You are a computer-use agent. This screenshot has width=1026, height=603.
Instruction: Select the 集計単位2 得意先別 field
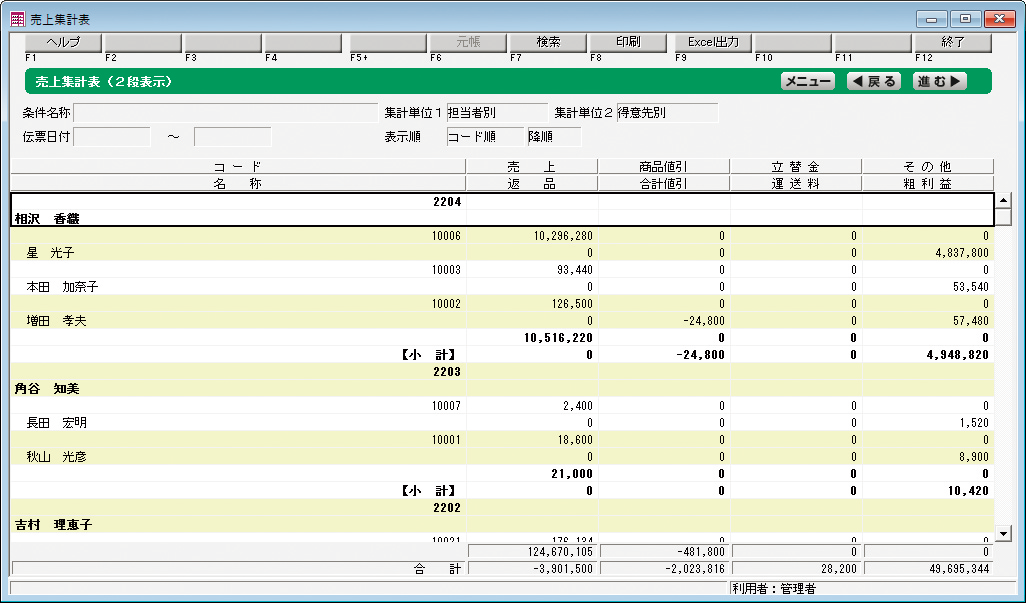pyautogui.click(x=667, y=113)
